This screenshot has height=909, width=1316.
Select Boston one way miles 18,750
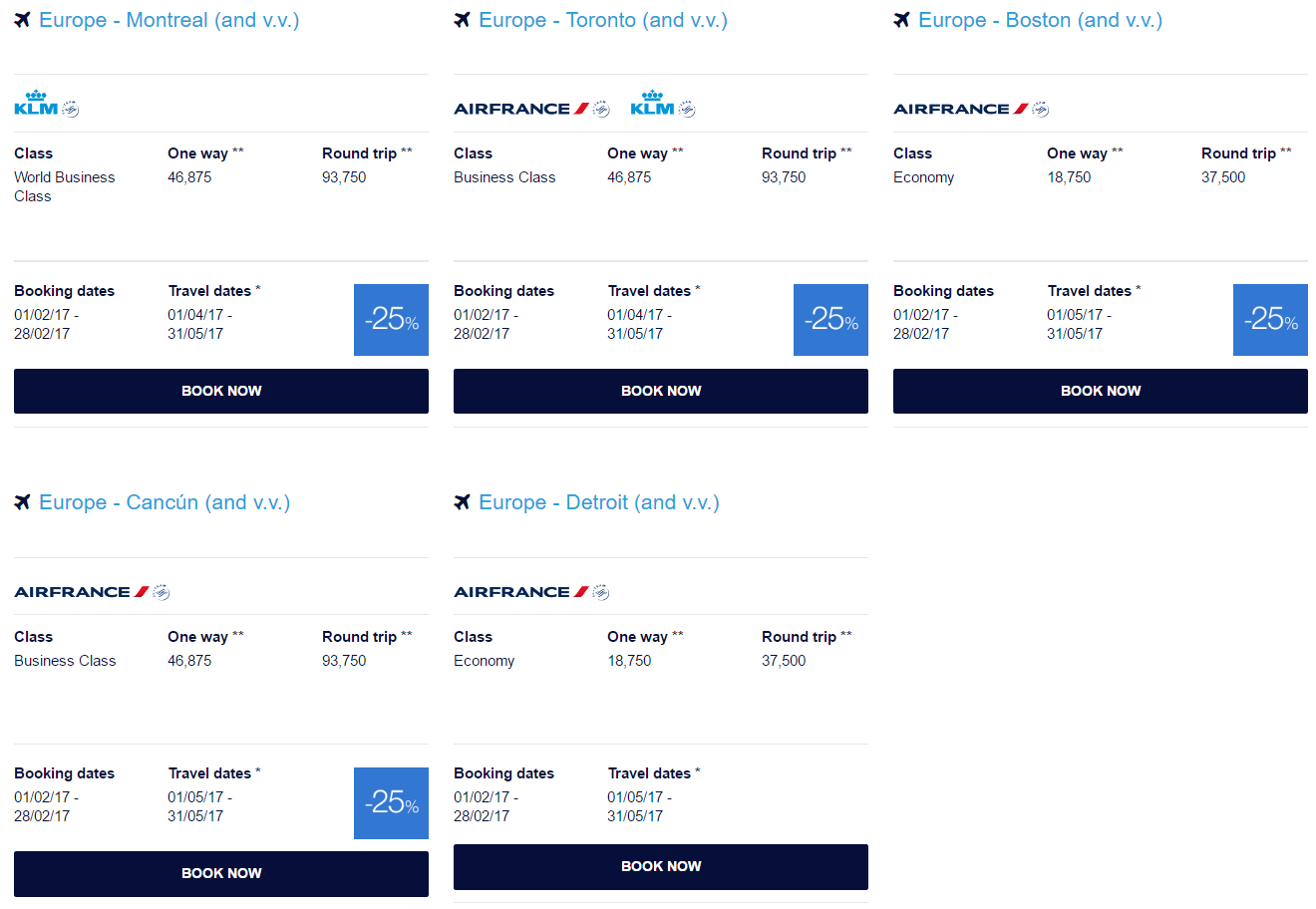click(x=1069, y=177)
